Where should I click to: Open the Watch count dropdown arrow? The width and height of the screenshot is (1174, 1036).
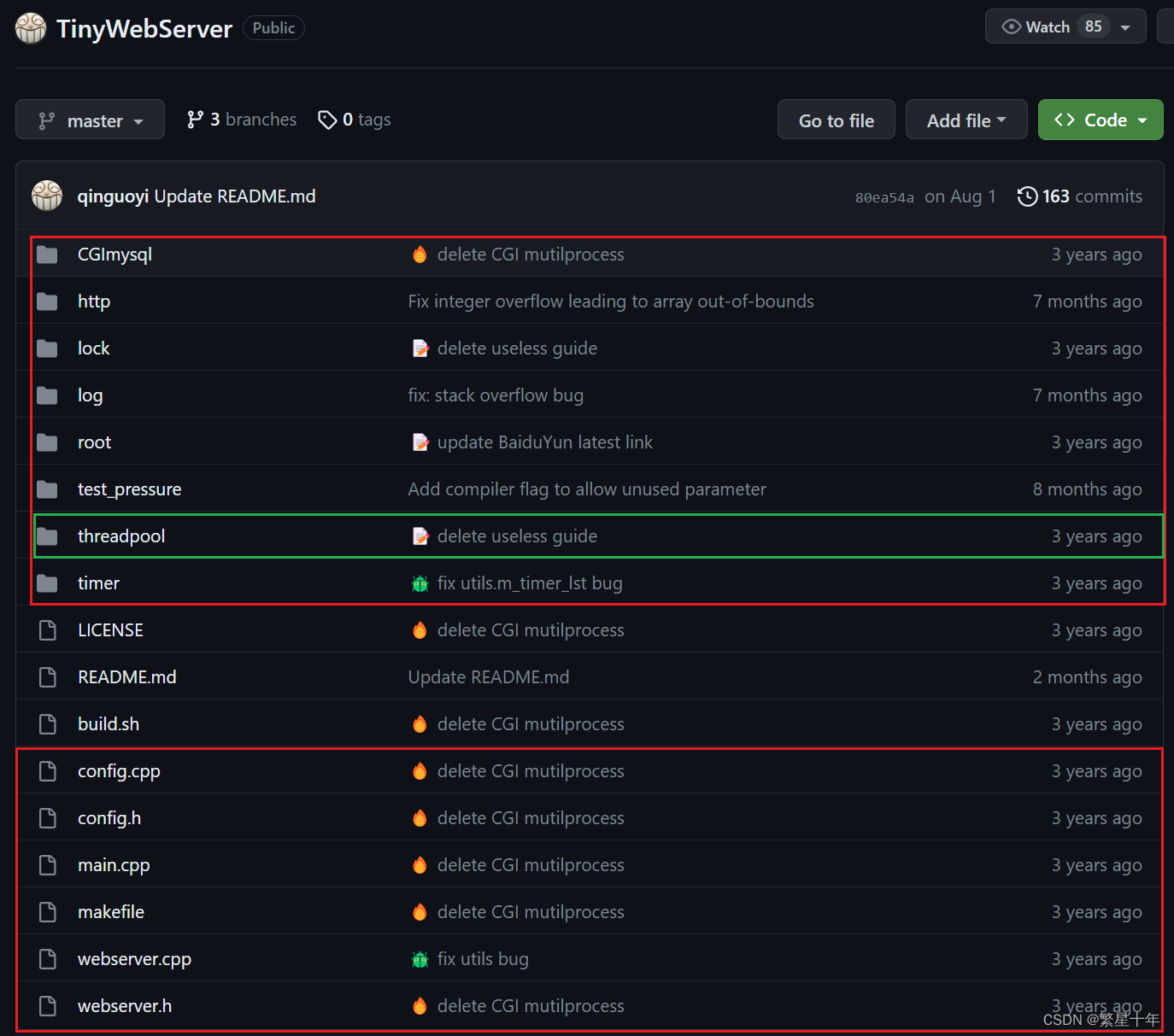(x=1125, y=26)
